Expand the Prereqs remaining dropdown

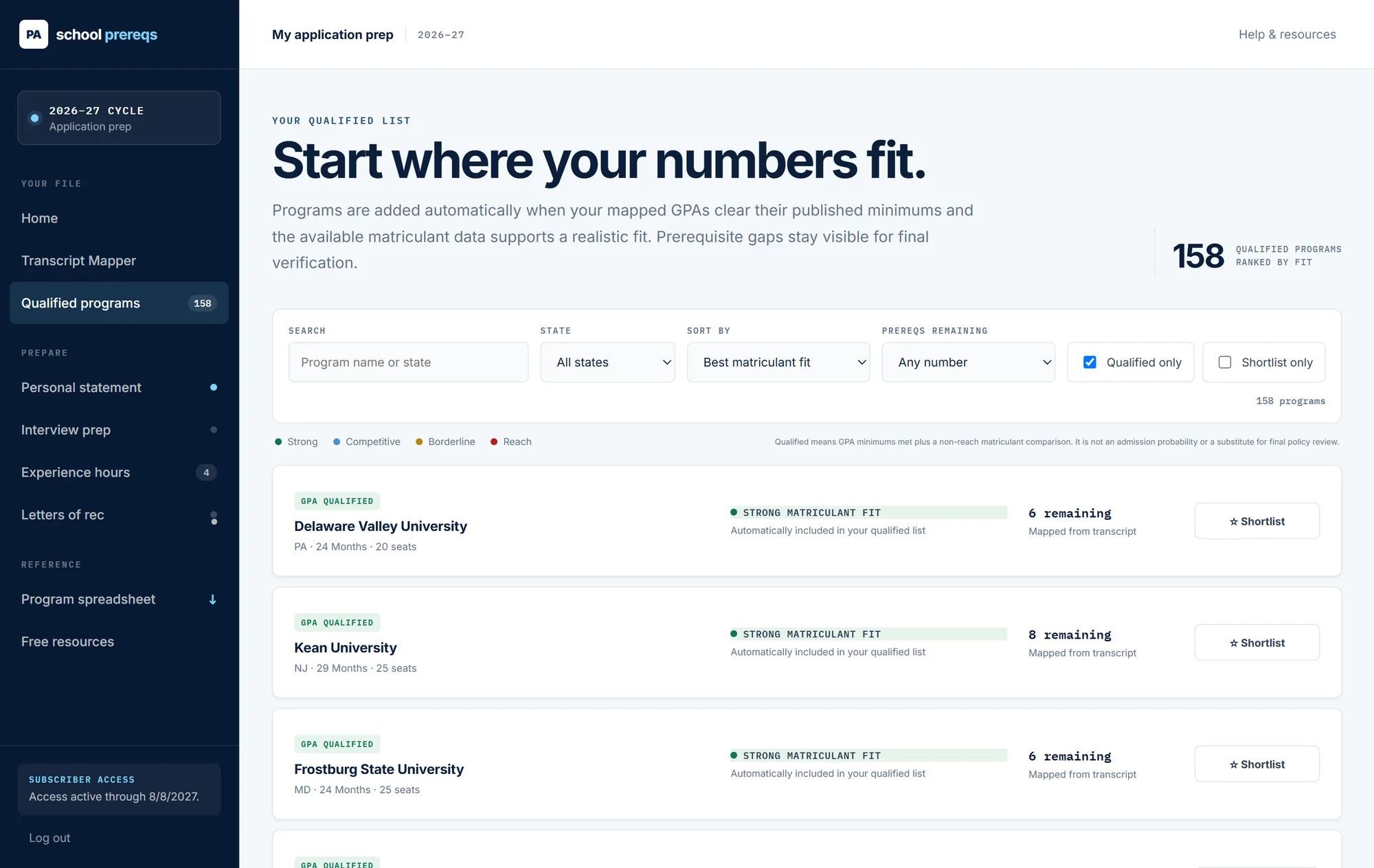coord(969,362)
